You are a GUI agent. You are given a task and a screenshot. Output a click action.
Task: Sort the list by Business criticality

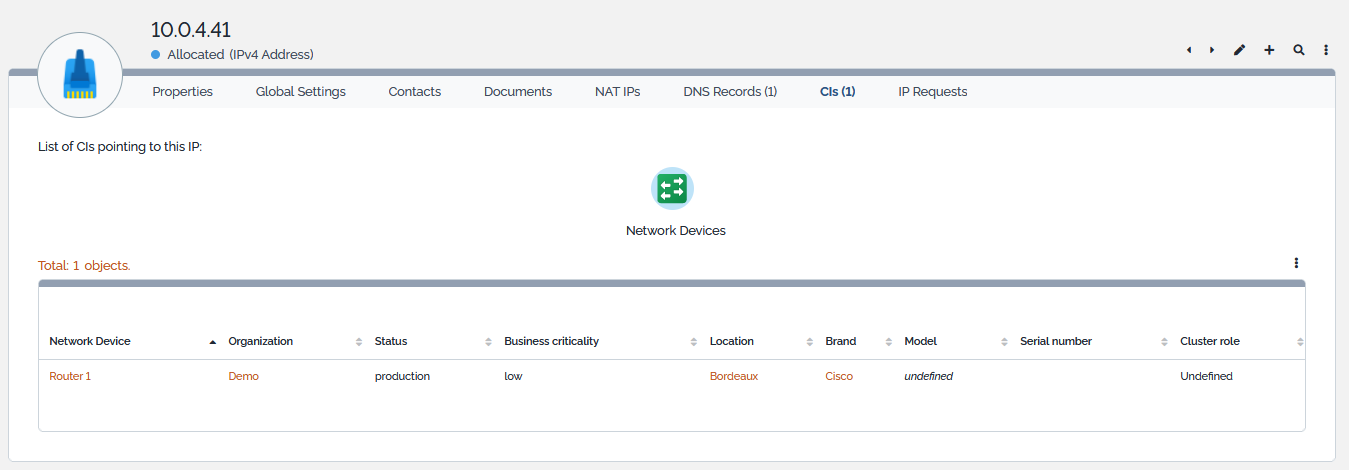tap(551, 341)
